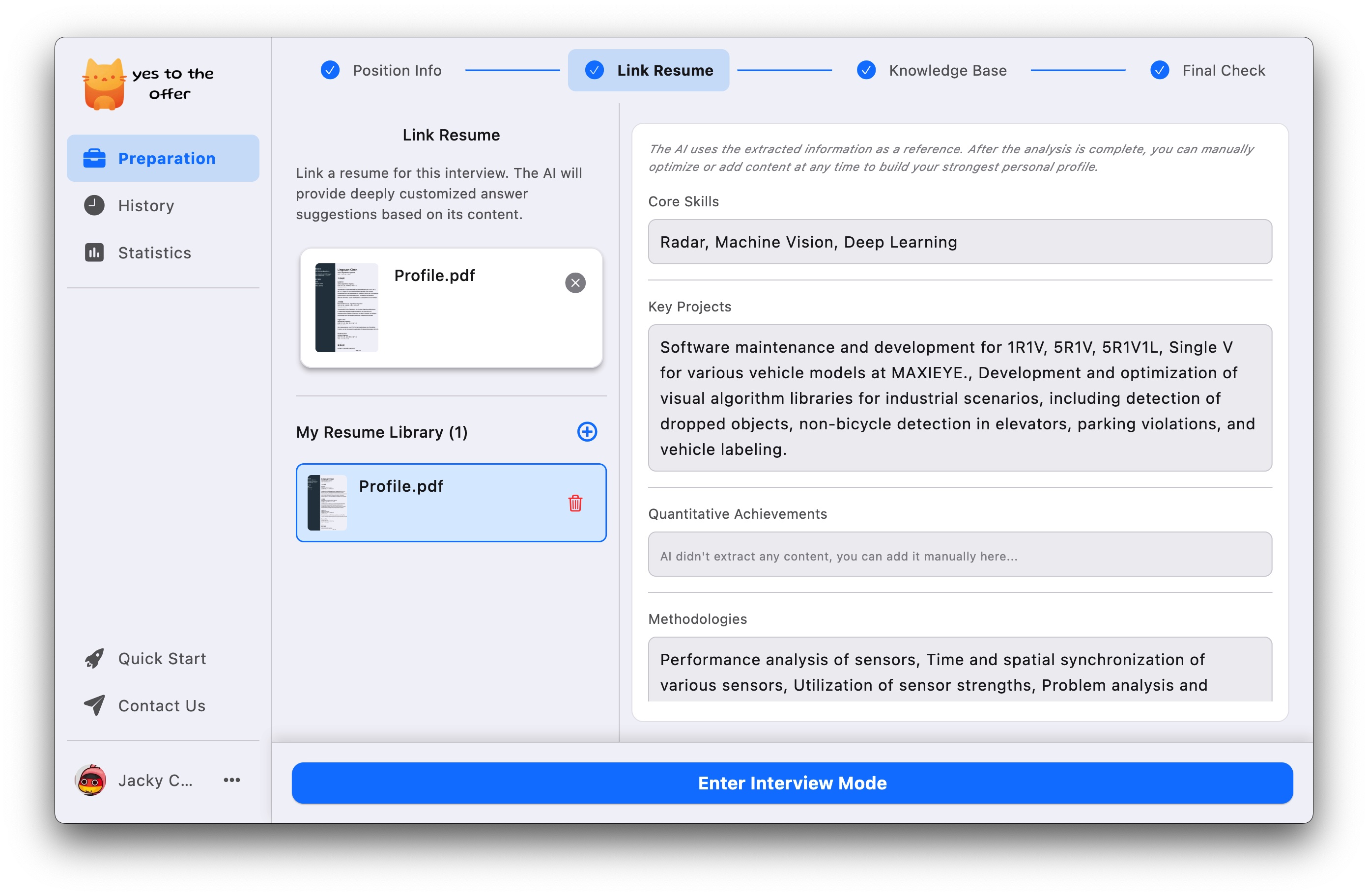Screen dimensions: 1368x896
Task: Open Quick Start from the sidebar
Action: (x=162, y=659)
